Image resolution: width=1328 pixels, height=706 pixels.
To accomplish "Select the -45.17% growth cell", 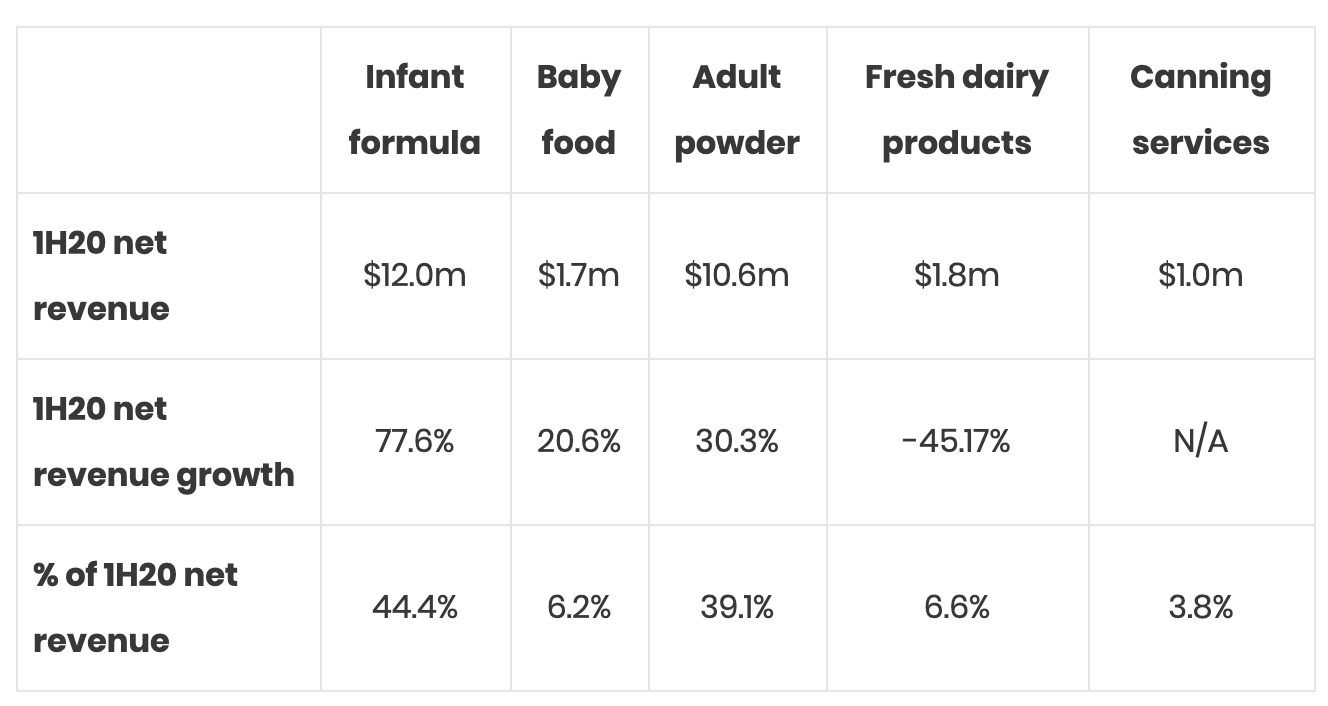I will tap(956, 441).
